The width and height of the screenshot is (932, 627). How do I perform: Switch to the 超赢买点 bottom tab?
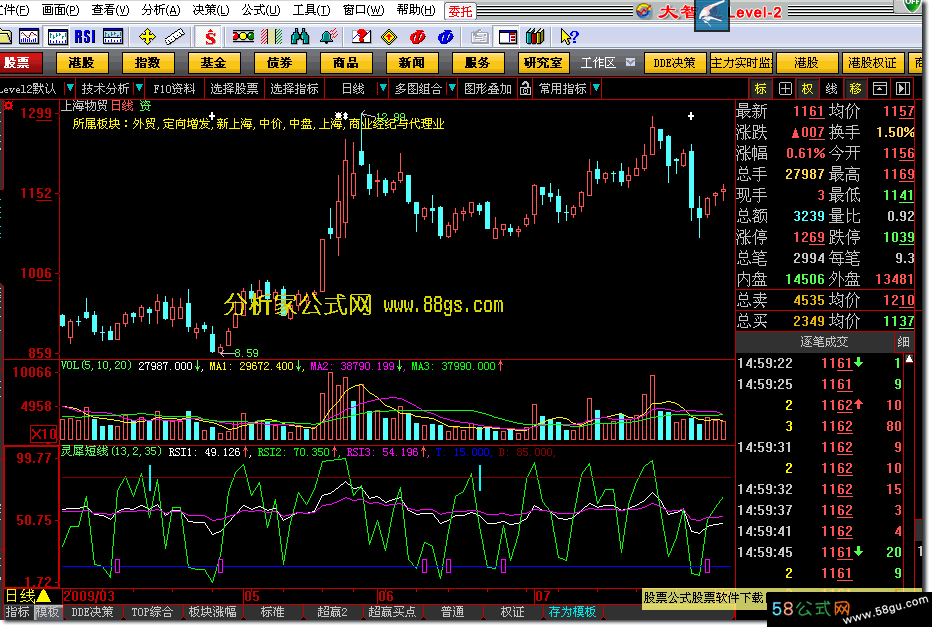pos(392,612)
